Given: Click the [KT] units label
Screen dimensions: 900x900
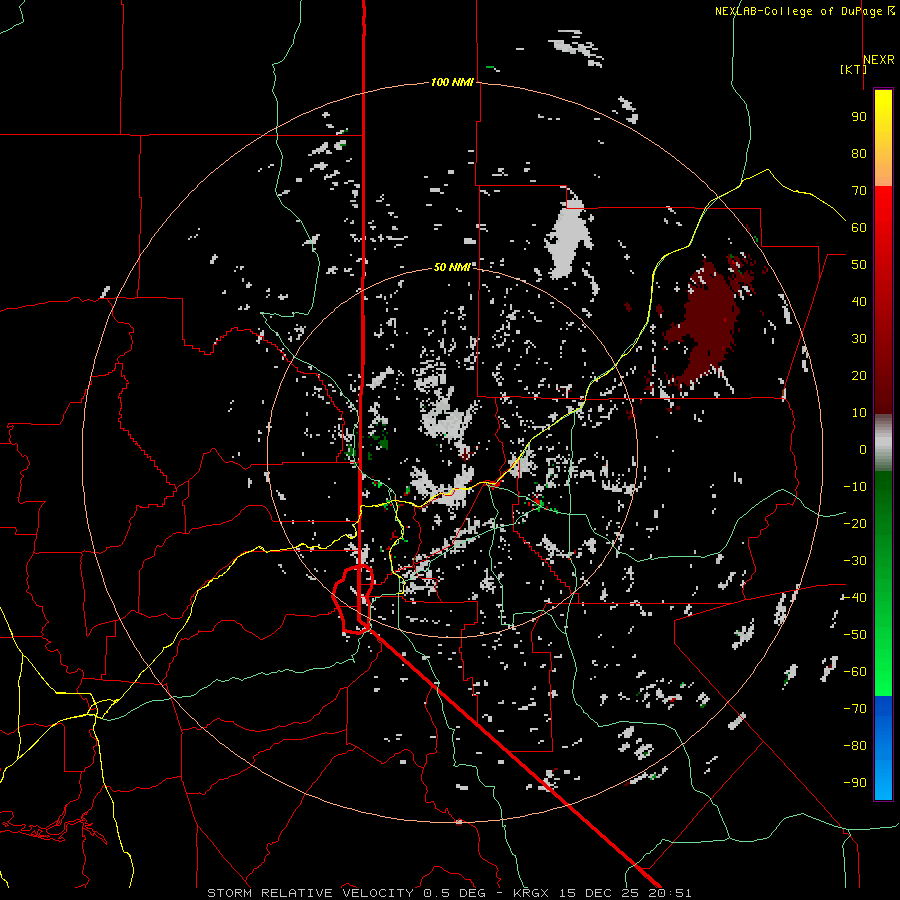Looking at the screenshot, I should pyautogui.click(x=853, y=69).
